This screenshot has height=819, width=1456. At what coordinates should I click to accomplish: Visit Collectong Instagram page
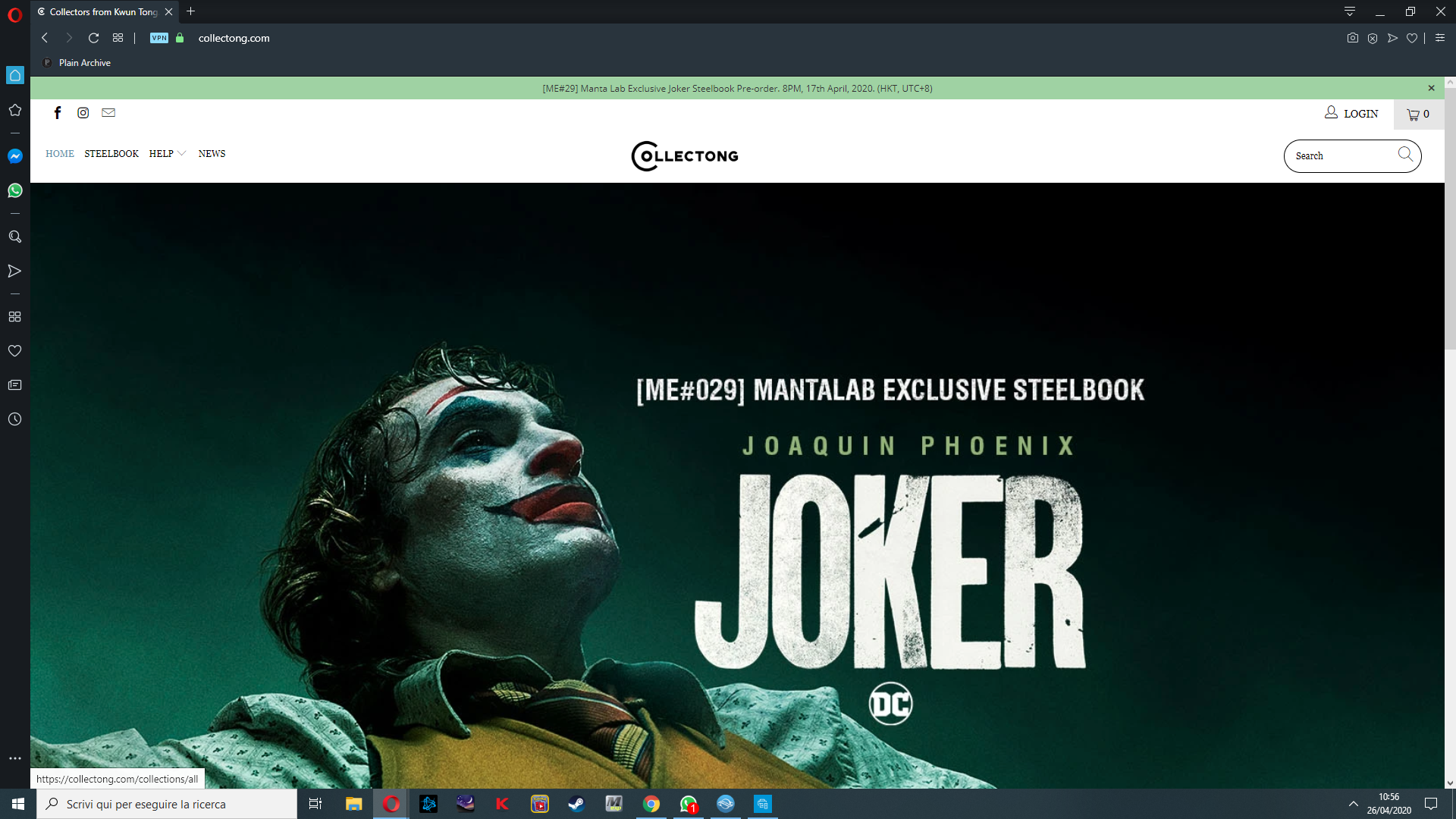(x=83, y=113)
